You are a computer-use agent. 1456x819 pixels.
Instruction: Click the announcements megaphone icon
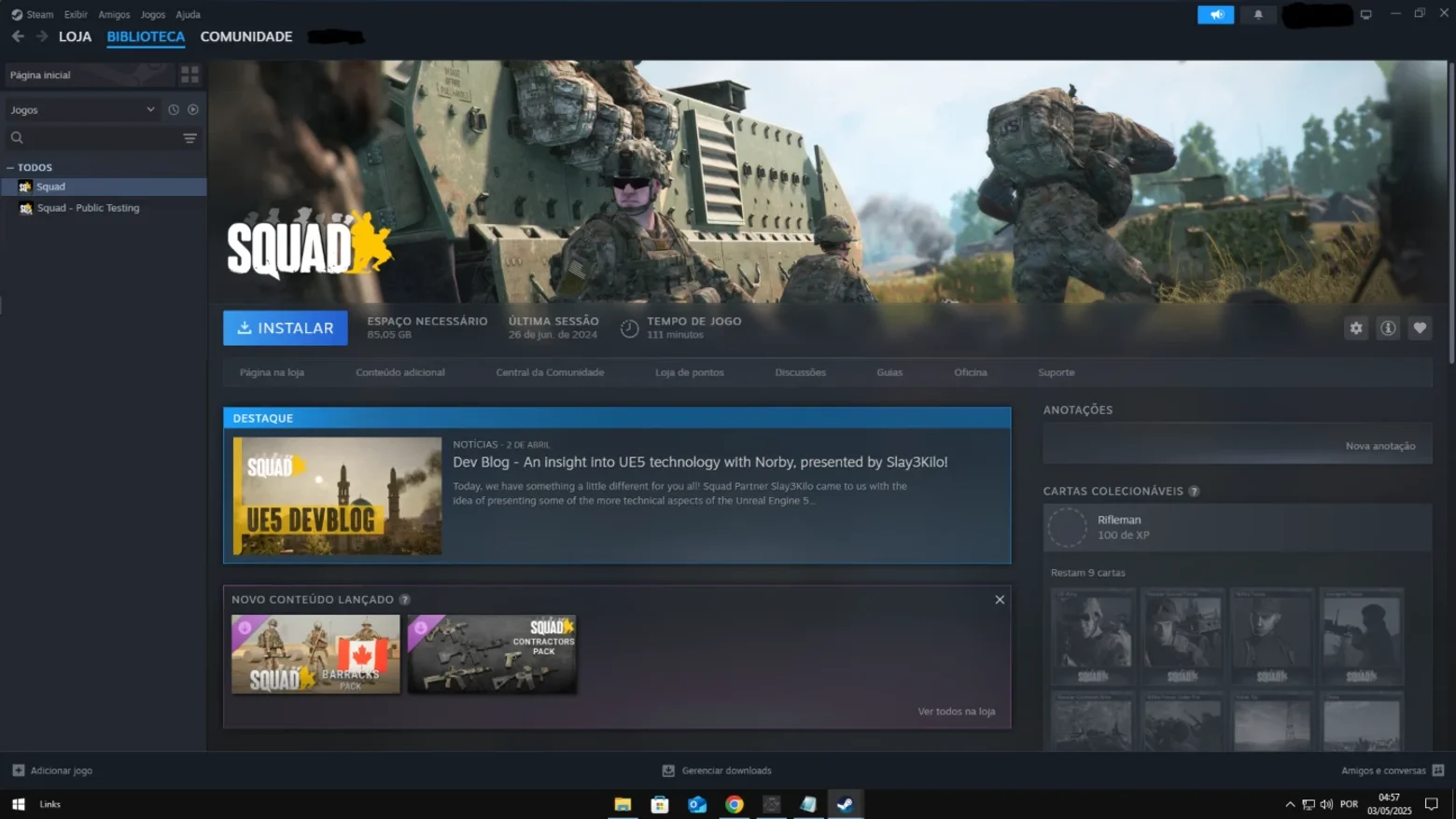point(1216,15)
